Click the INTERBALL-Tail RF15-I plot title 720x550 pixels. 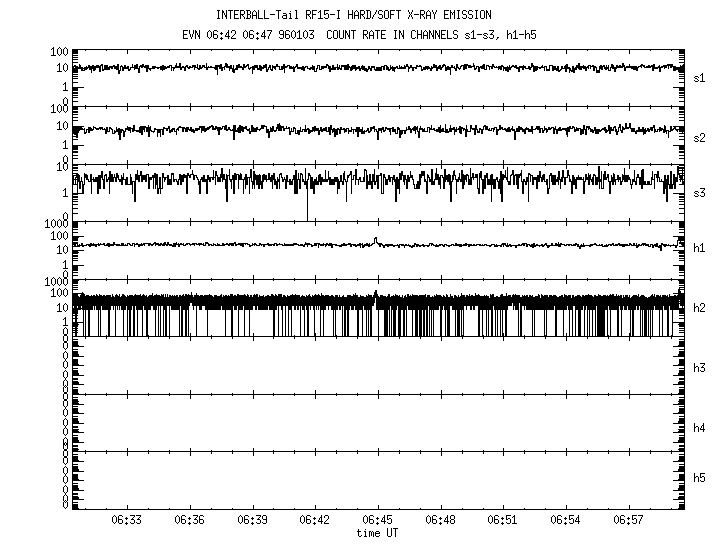point(353,15)
